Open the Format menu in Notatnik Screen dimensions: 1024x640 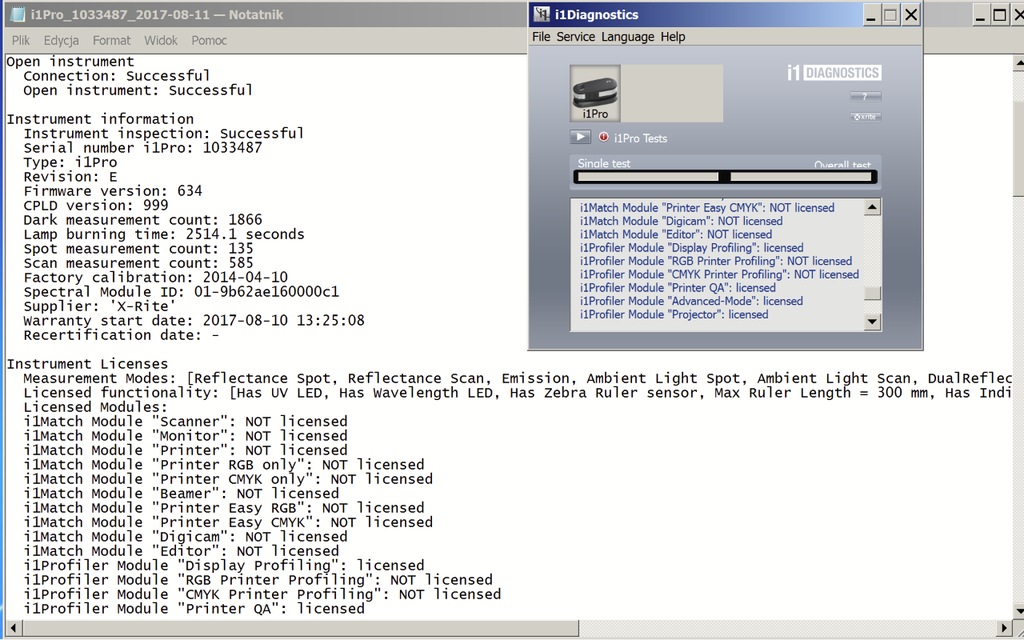pyautogui.click(x=112, y=40)
